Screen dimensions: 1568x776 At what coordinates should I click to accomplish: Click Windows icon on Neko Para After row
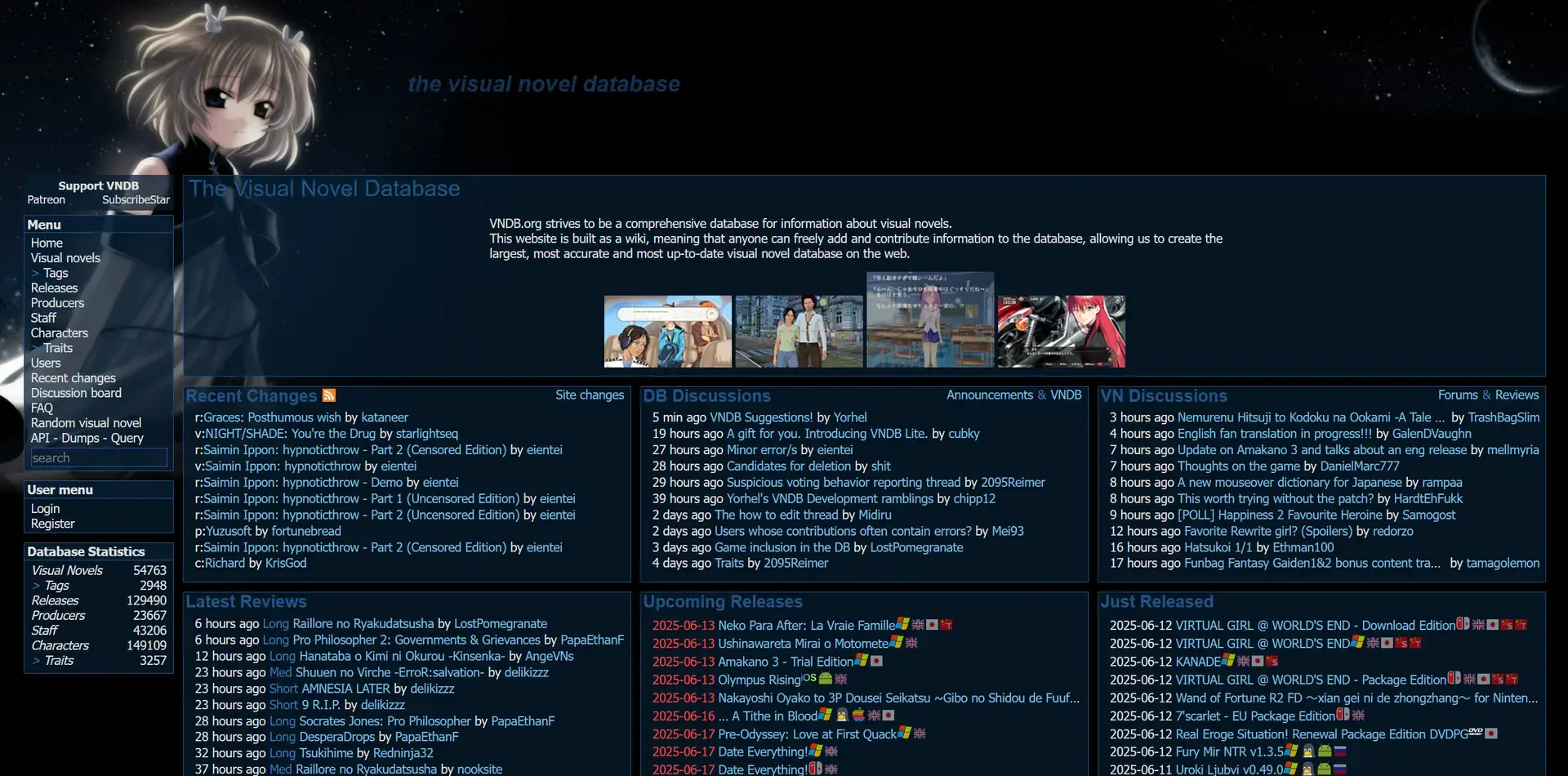click(x=902, y=623)
